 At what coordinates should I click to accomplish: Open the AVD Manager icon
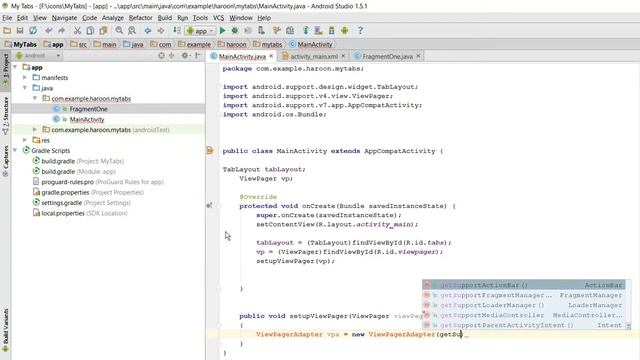pos(318,31)
